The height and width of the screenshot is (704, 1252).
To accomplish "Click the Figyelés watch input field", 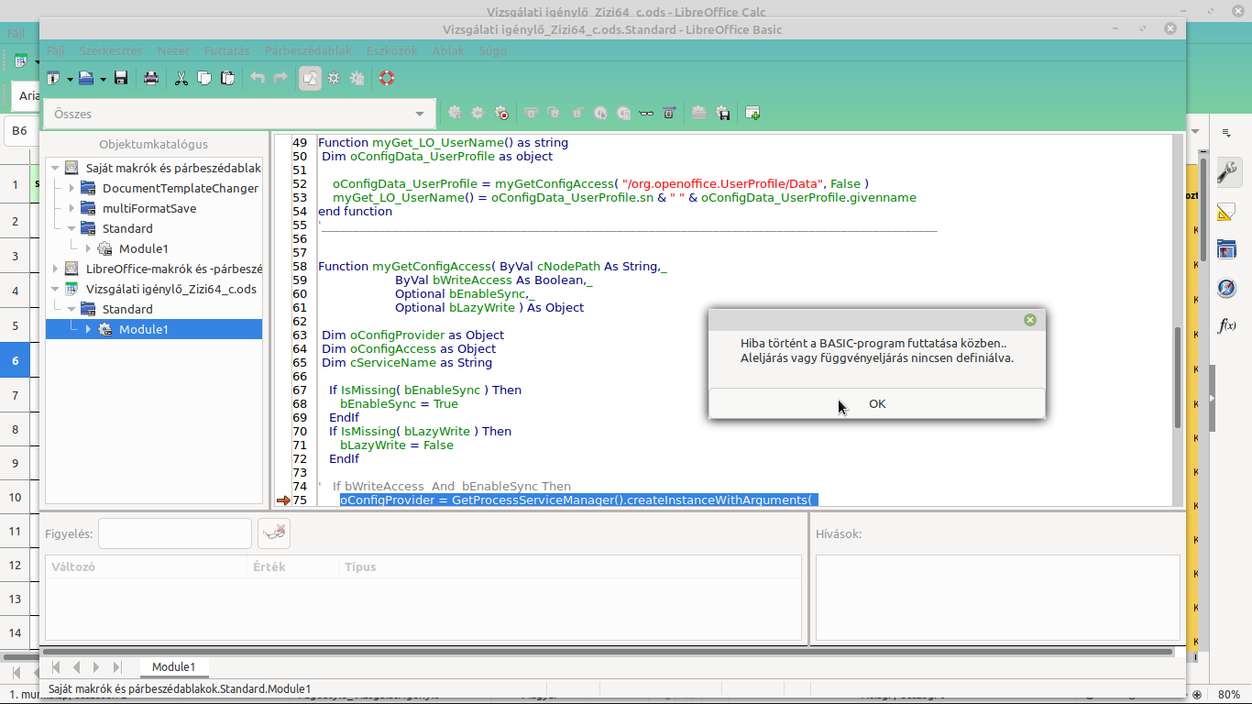I will (x=175, y=534).
